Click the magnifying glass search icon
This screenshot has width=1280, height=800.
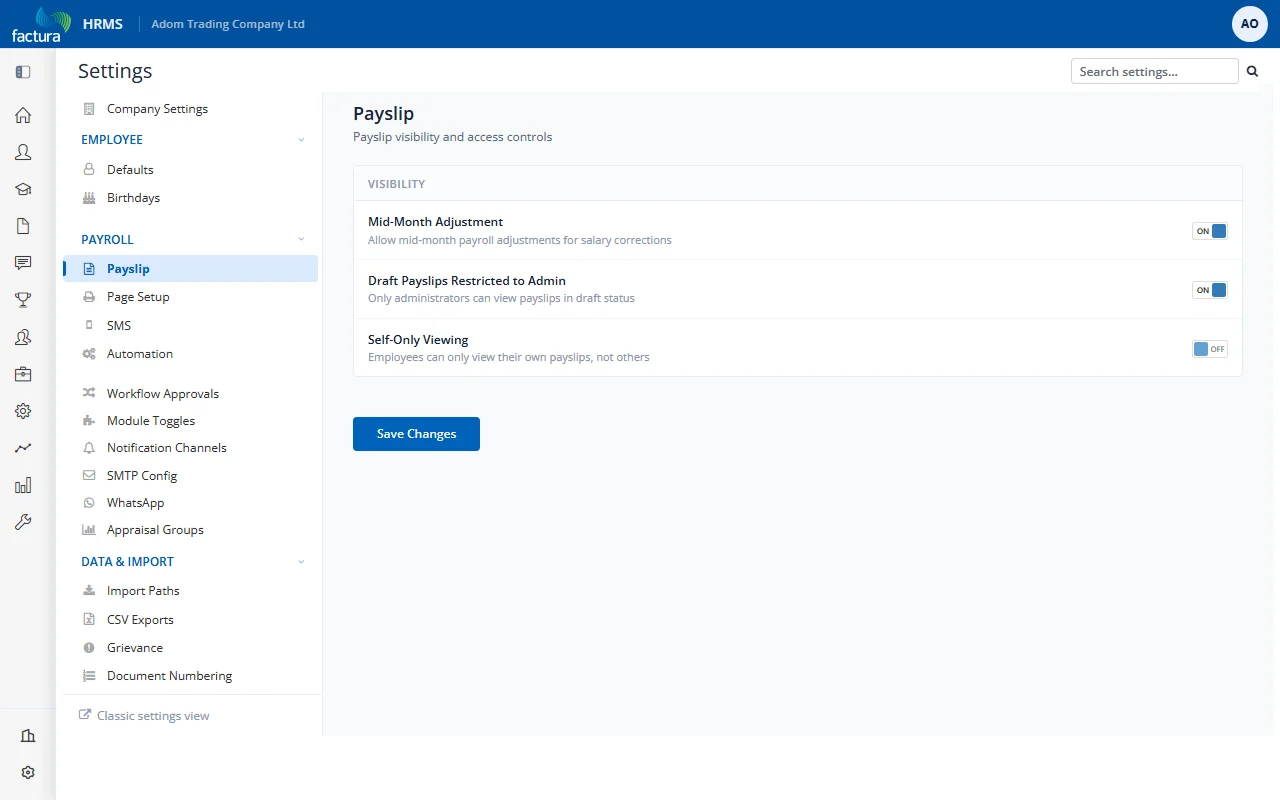click(x=1252, y=71)
